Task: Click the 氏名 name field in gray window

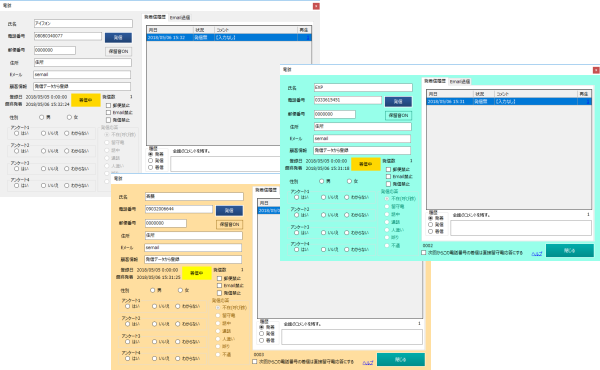Action: coord(83,23)
